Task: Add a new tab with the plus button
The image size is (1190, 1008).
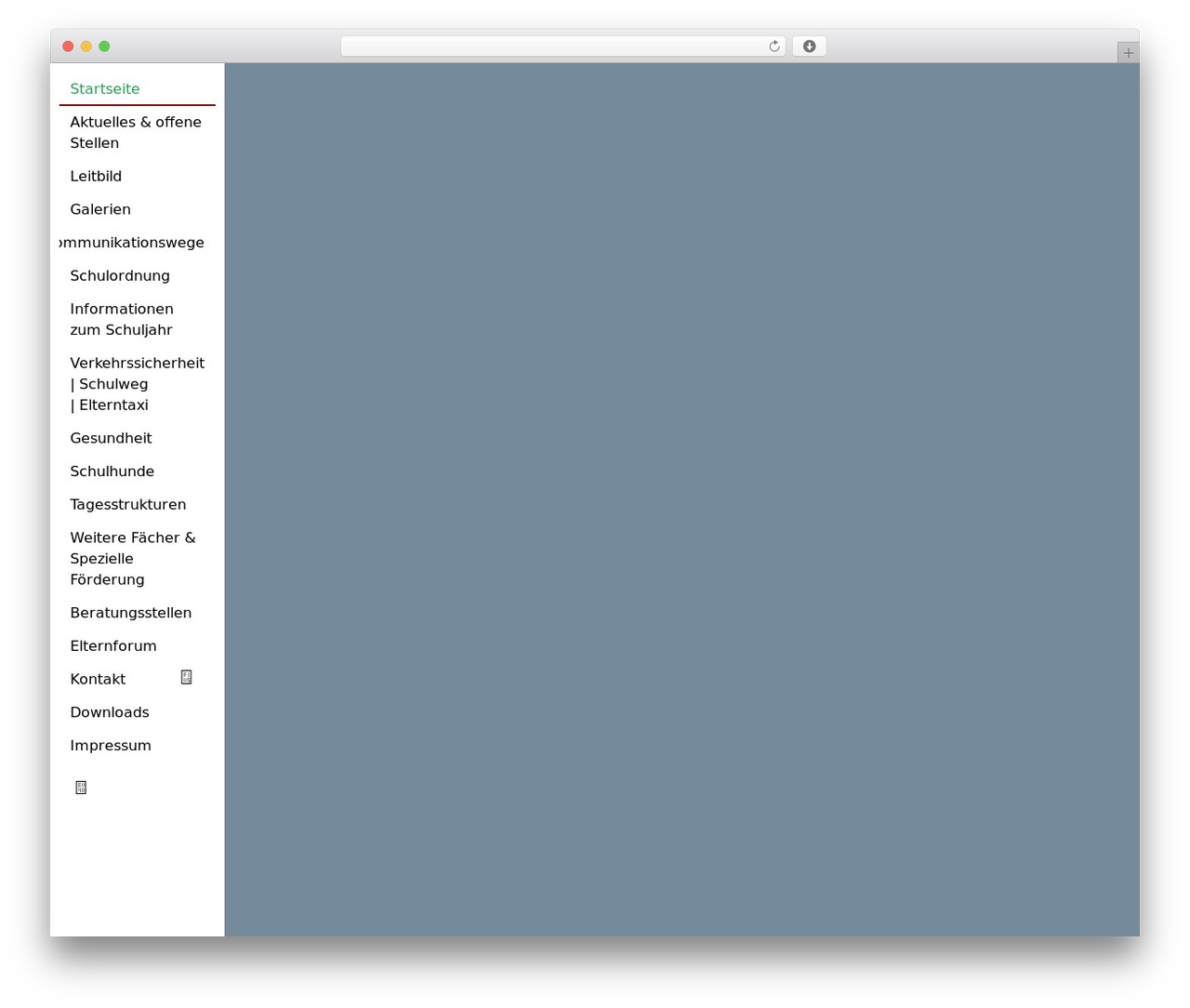Action: 1128,53
